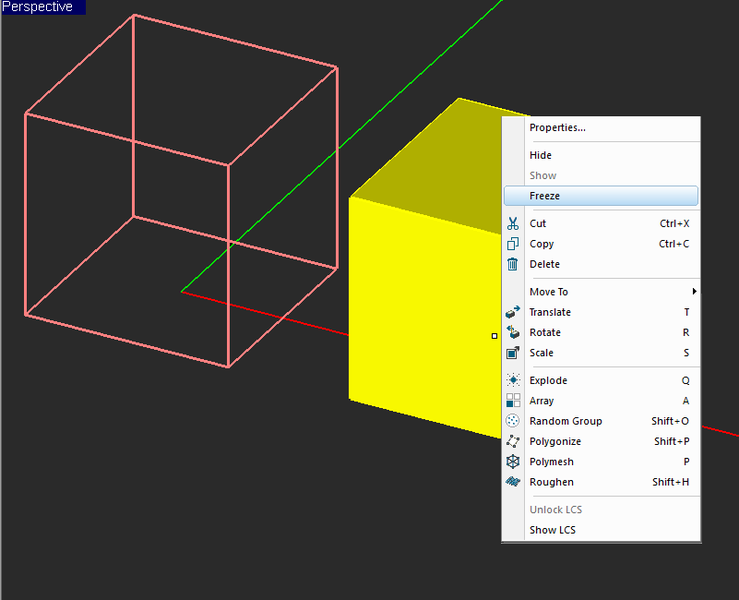The image size is (739, 600).
Task: Click the Explode icon
Action: tap(513, 380)
